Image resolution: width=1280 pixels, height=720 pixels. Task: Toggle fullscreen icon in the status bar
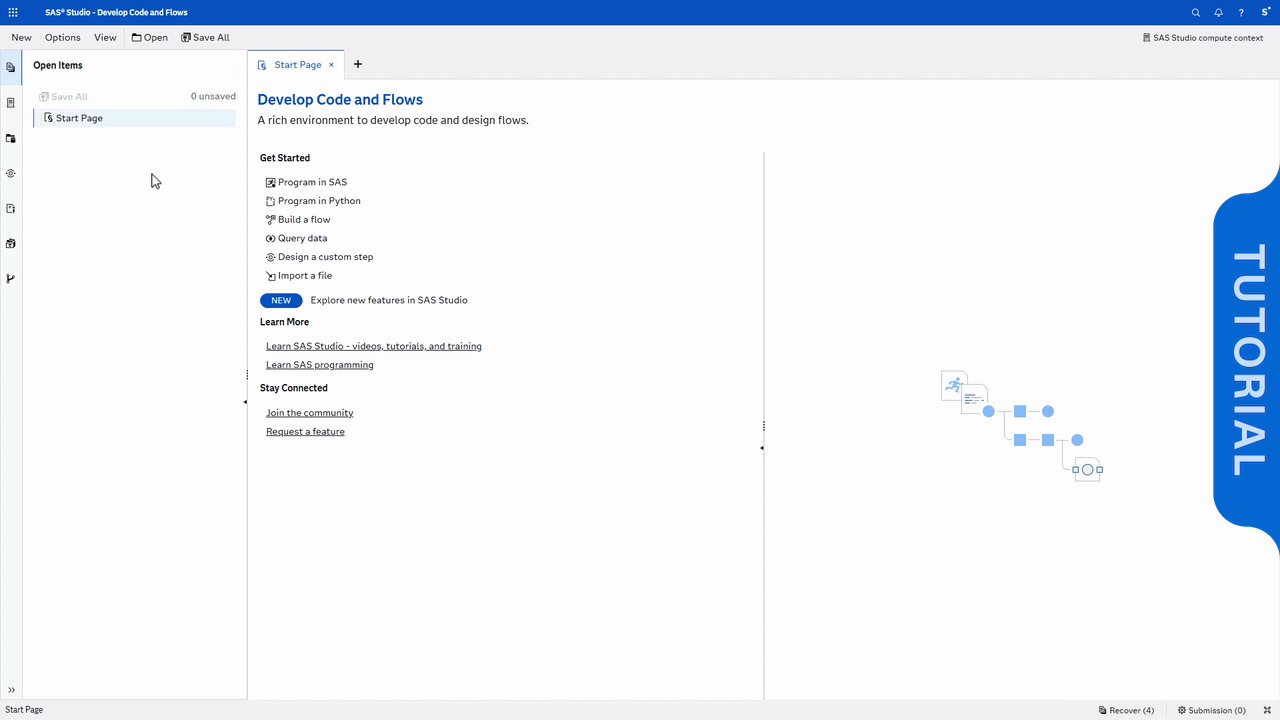tap(1266, 710)
